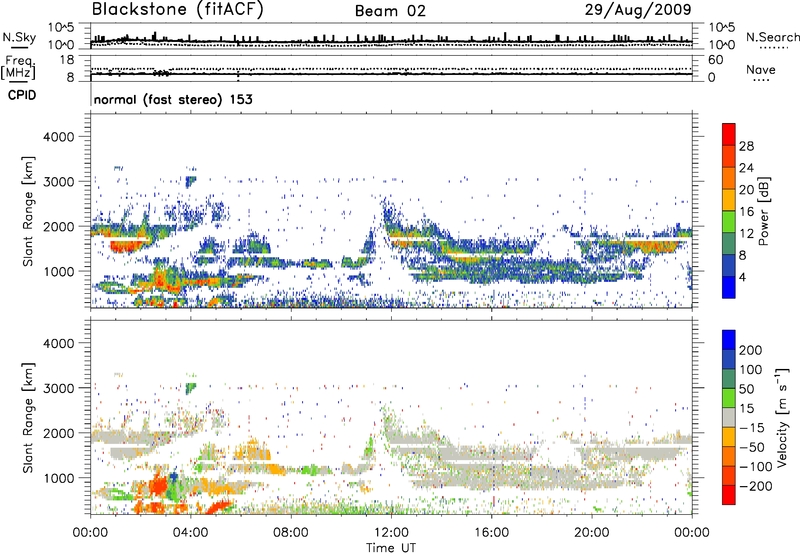Select the "N.Sky" legend label

(19, 37)
